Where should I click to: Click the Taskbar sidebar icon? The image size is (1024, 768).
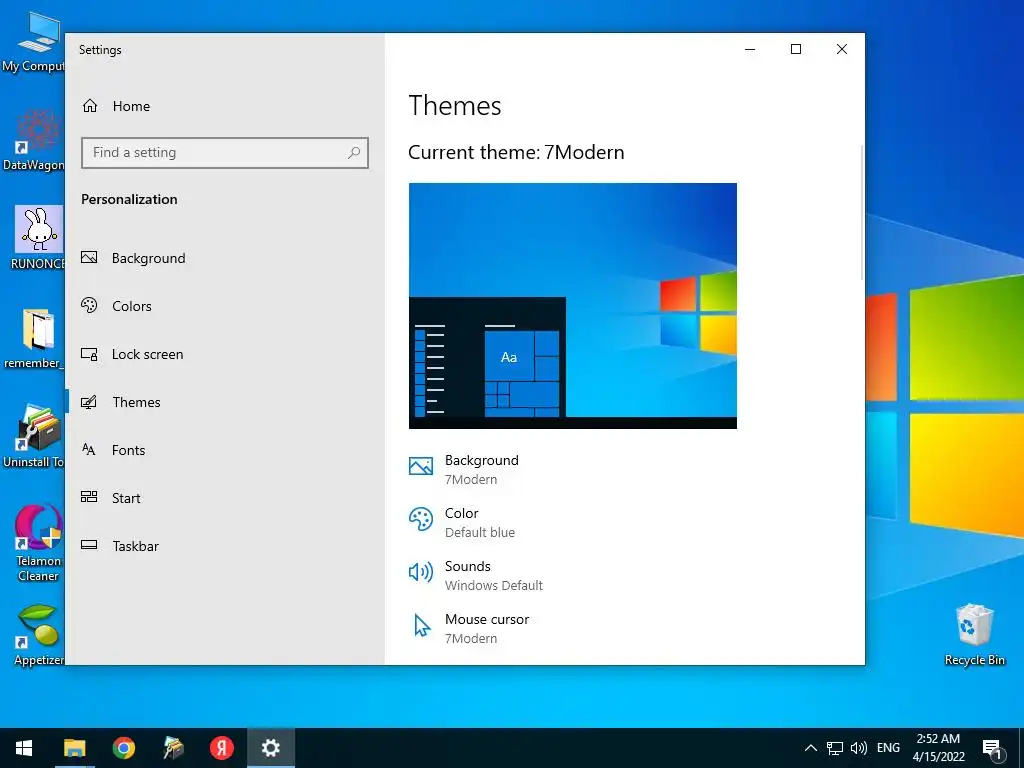[x=89, y=545]
